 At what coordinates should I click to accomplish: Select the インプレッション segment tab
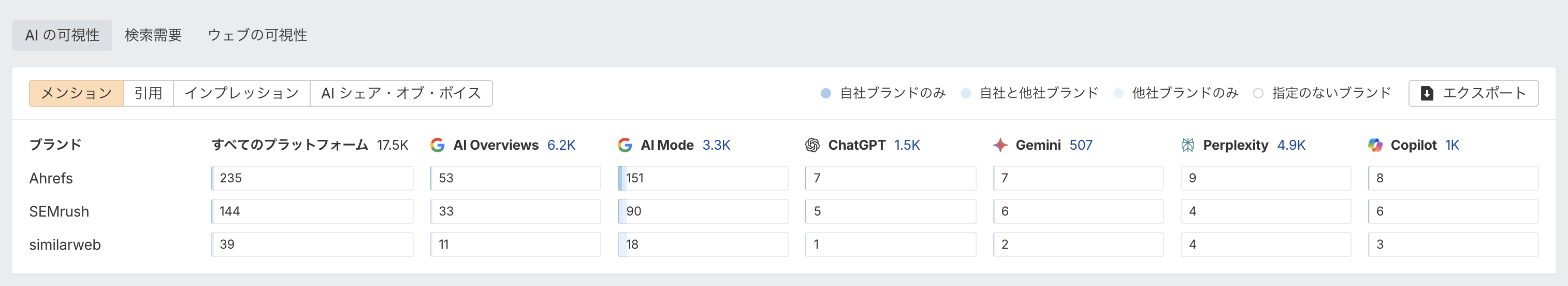pyautogui.click(x=242, y=93)
